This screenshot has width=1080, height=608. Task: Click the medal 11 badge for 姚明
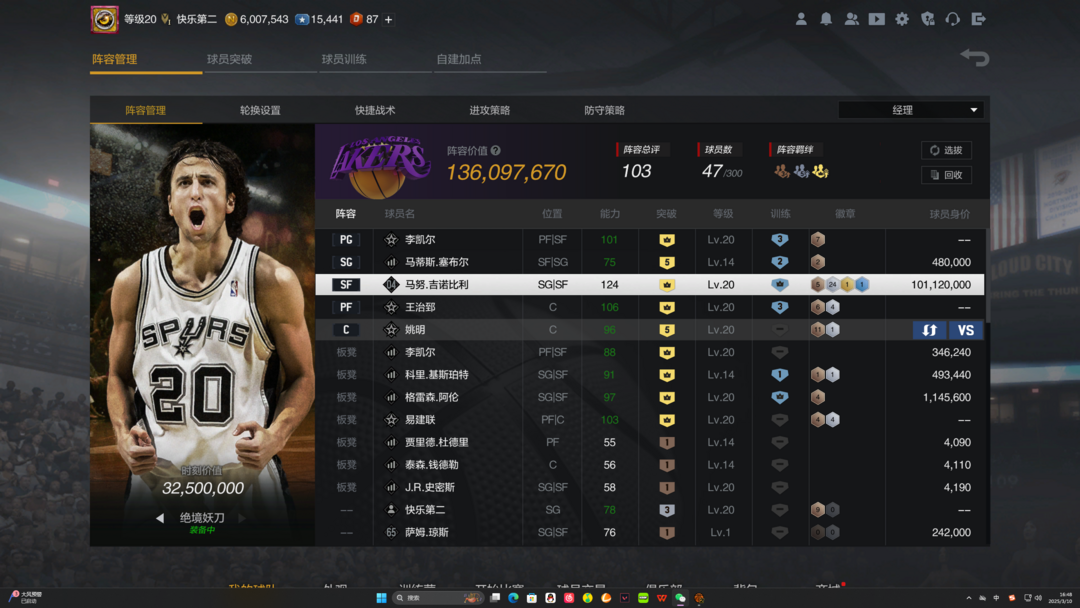coord(818,330)
